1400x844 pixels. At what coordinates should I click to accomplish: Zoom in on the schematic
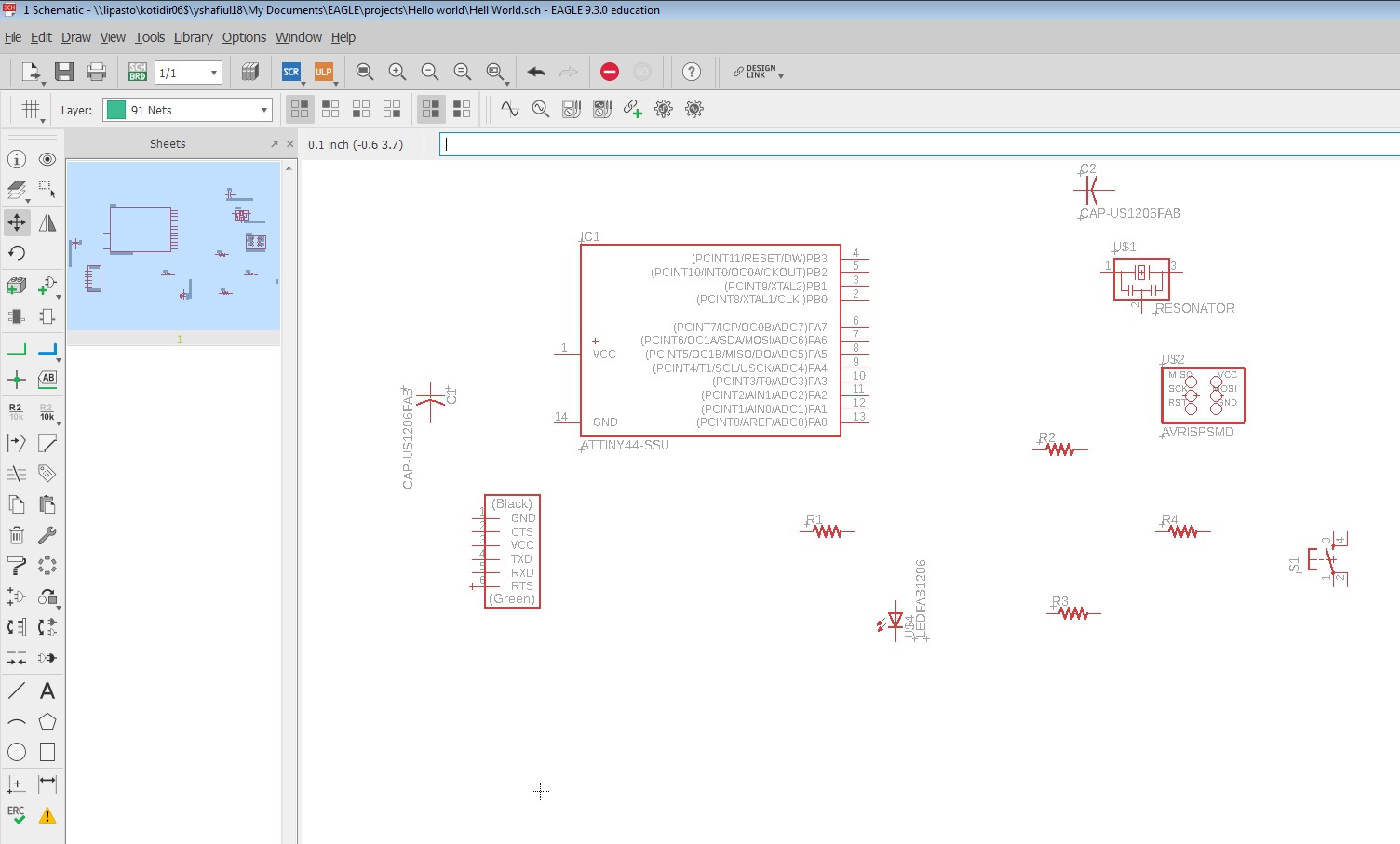[x=397, y=72]
